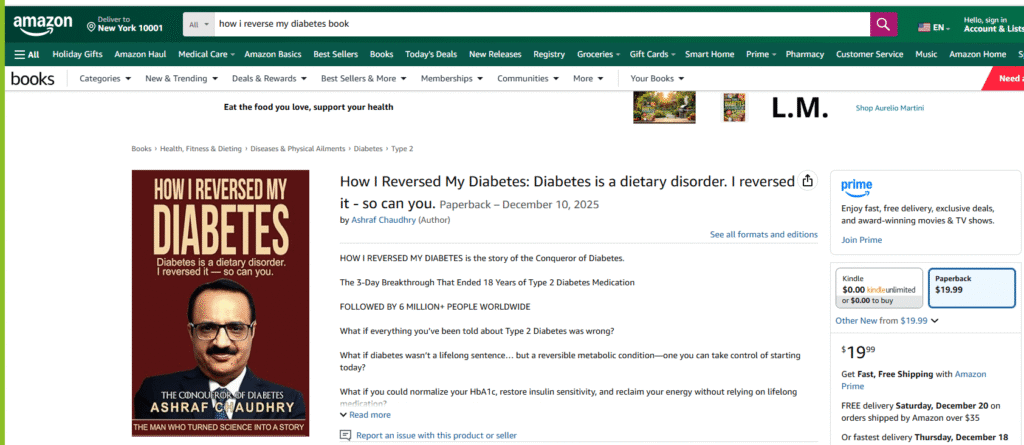Click the Type 2 breadcrumb

point(402,149)
